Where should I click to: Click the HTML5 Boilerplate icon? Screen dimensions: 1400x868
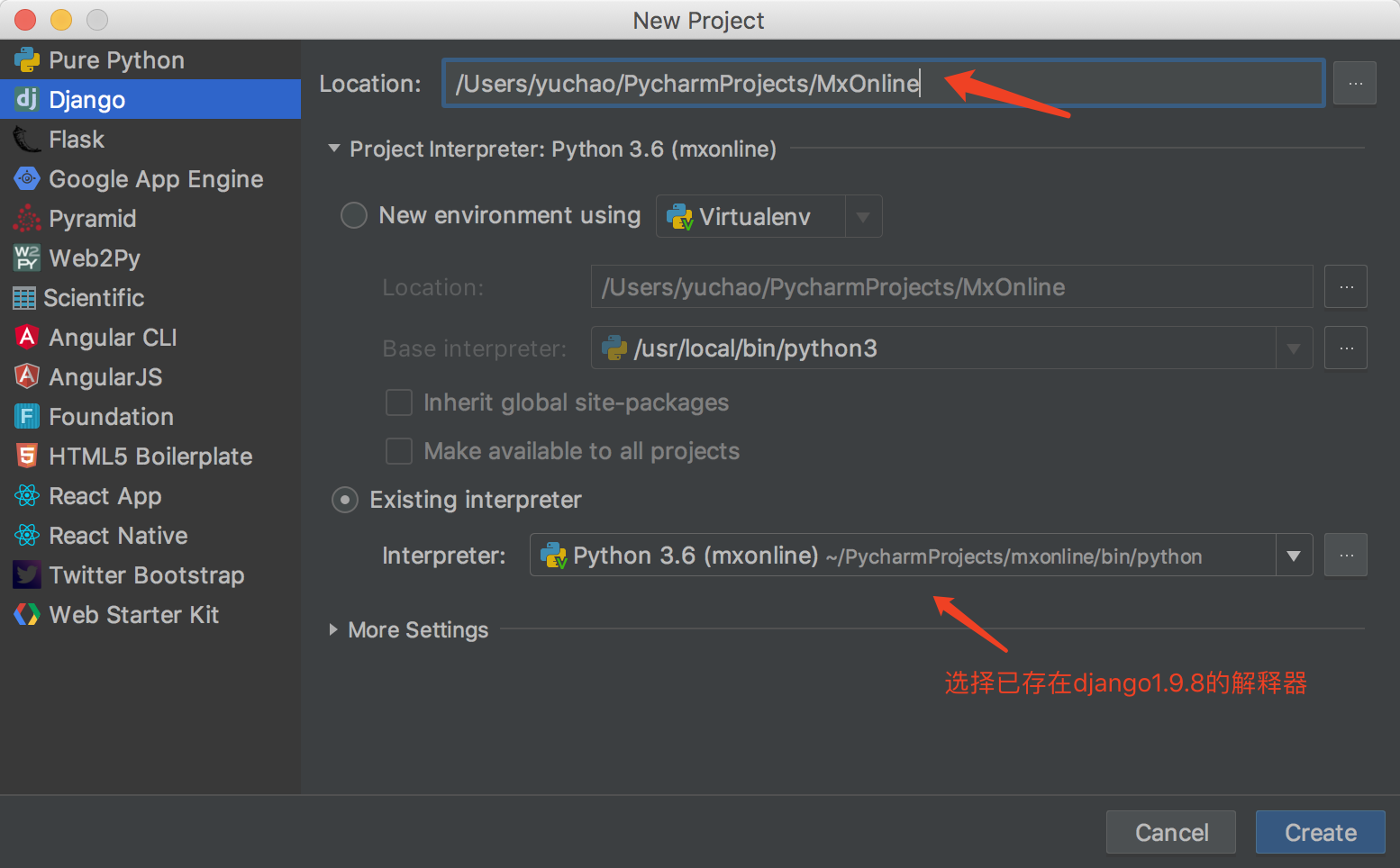click(x=27, y=457)
